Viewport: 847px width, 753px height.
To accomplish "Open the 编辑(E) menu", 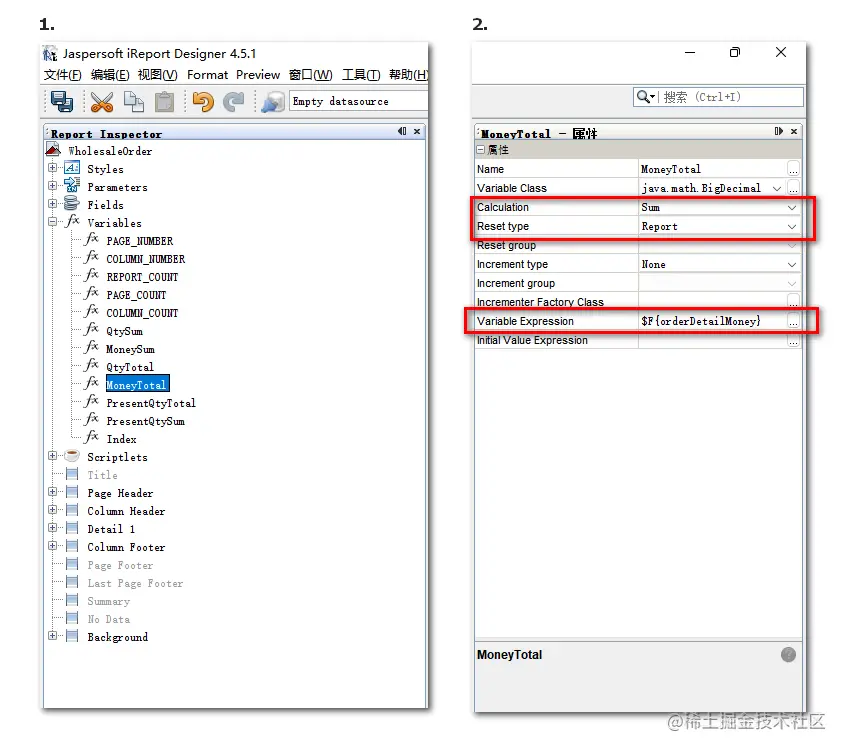I will (x=110, y=75).
